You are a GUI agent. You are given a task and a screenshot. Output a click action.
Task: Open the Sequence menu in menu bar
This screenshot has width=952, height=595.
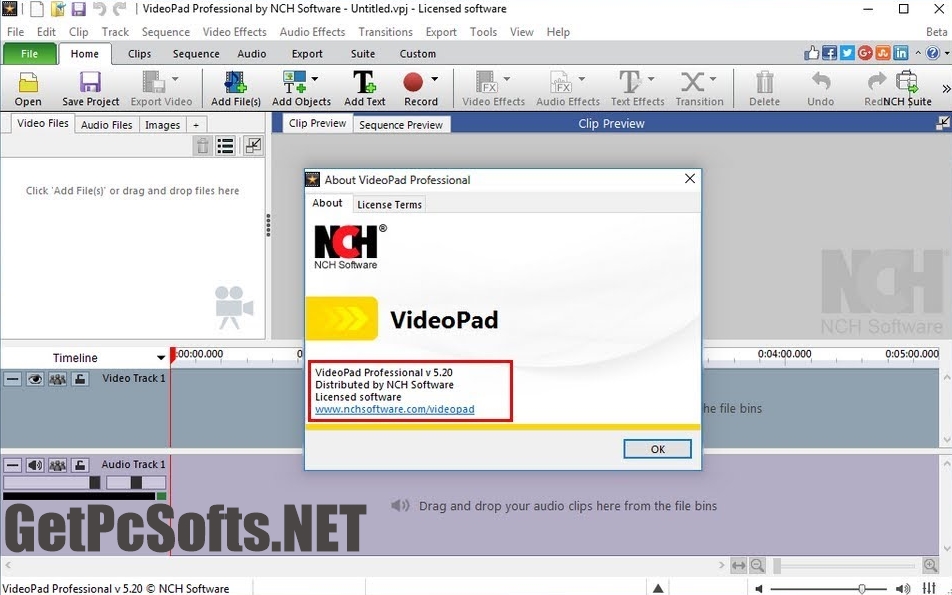click(166, 32)
